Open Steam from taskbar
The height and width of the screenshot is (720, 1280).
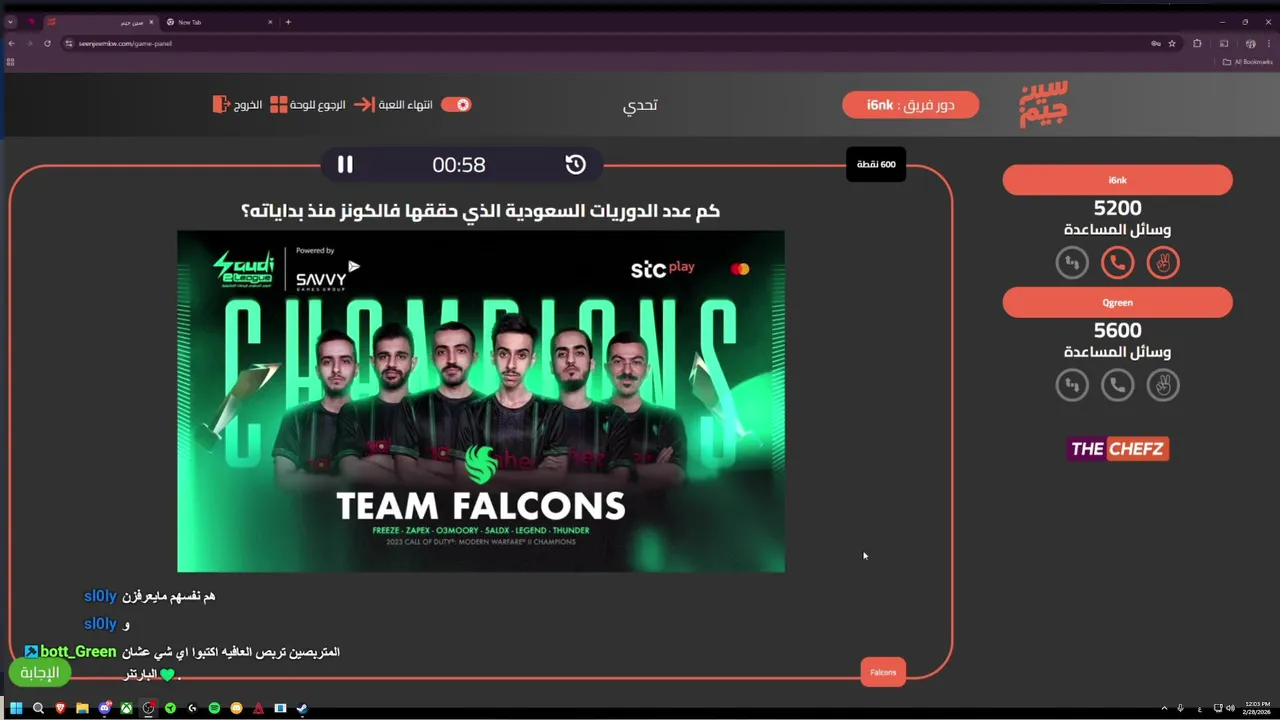pyautogui.click(x=302, y=708)
